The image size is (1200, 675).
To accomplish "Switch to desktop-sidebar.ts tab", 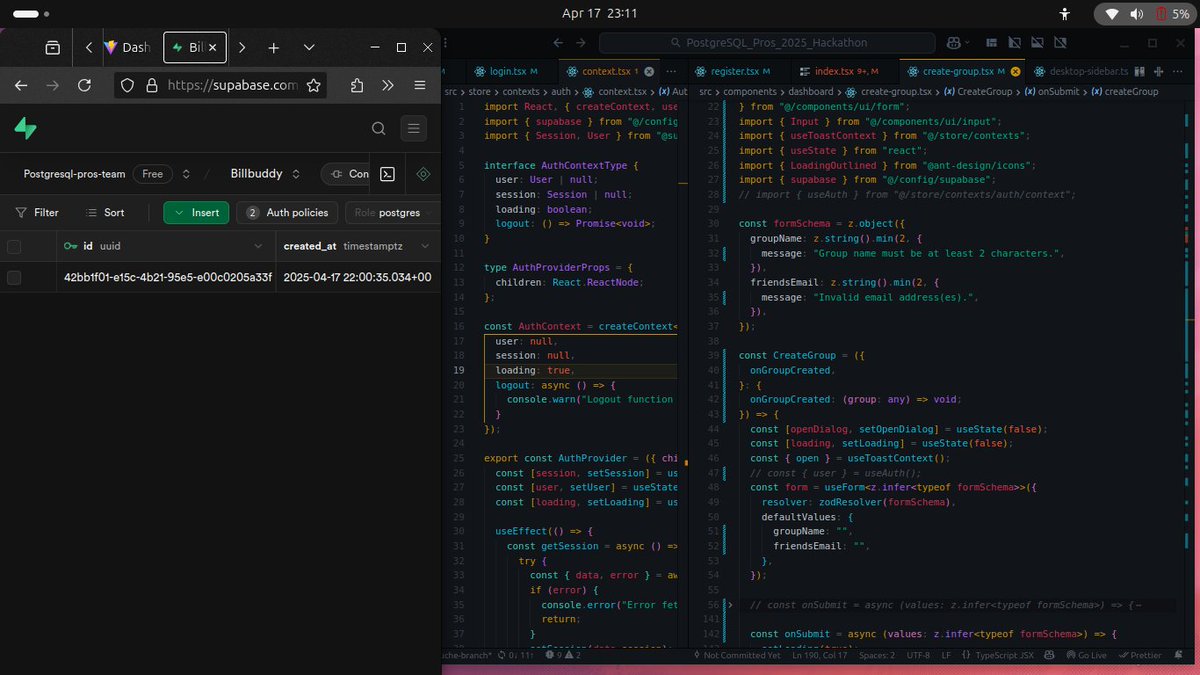I will [1082, 72].
